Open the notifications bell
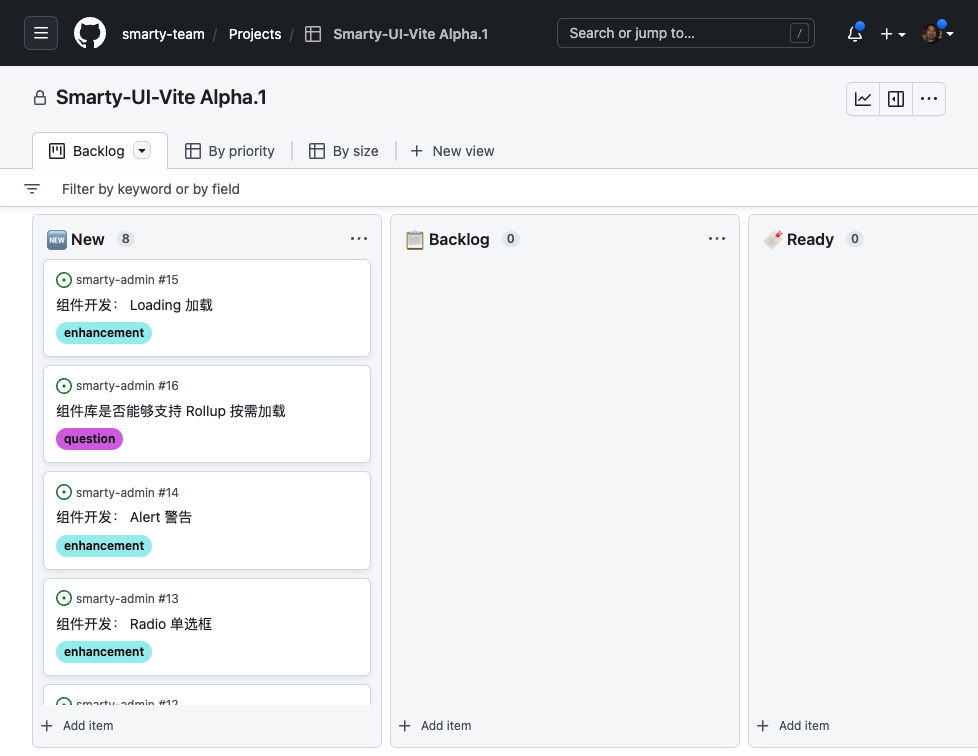 854,34
